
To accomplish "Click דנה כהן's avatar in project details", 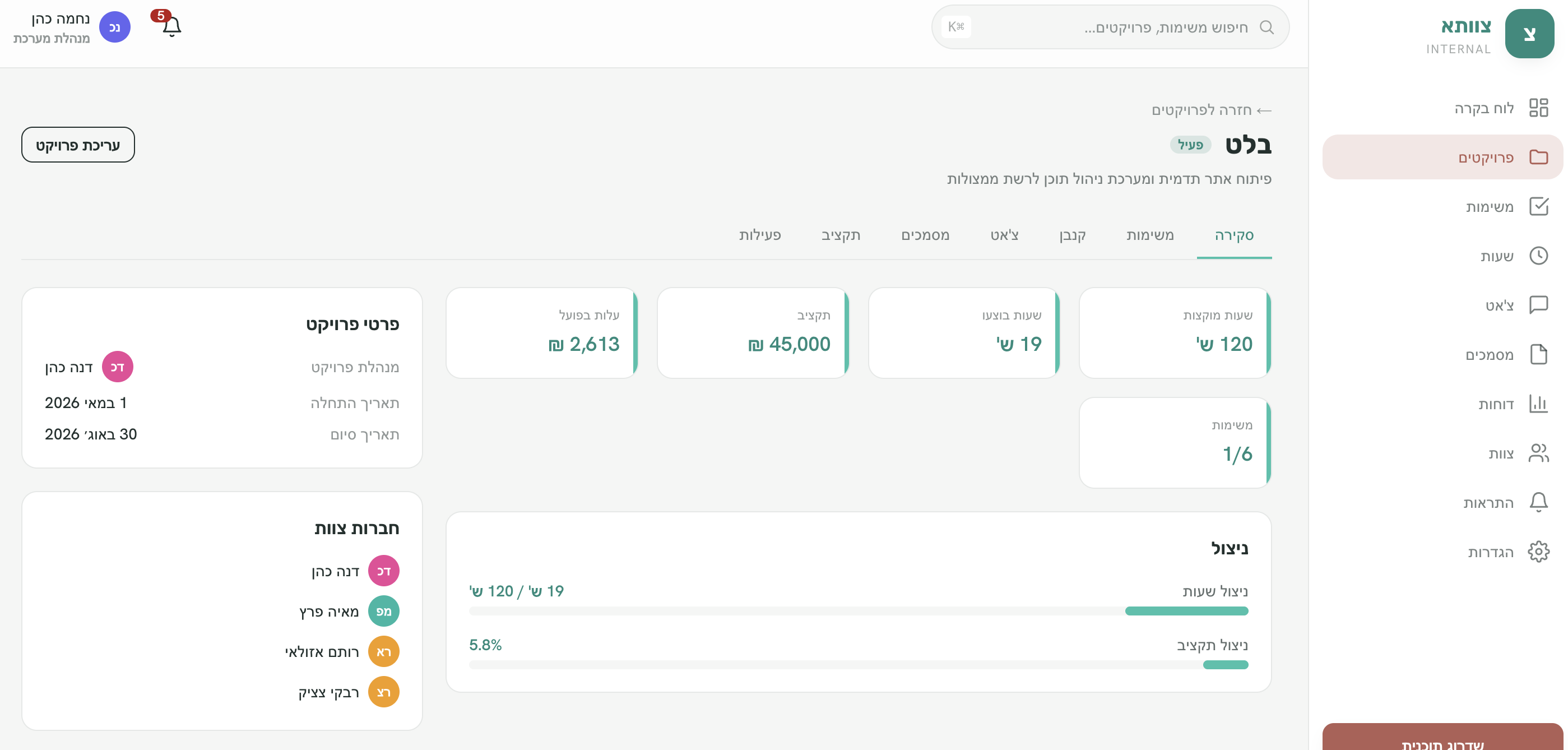I will point(118,367).
